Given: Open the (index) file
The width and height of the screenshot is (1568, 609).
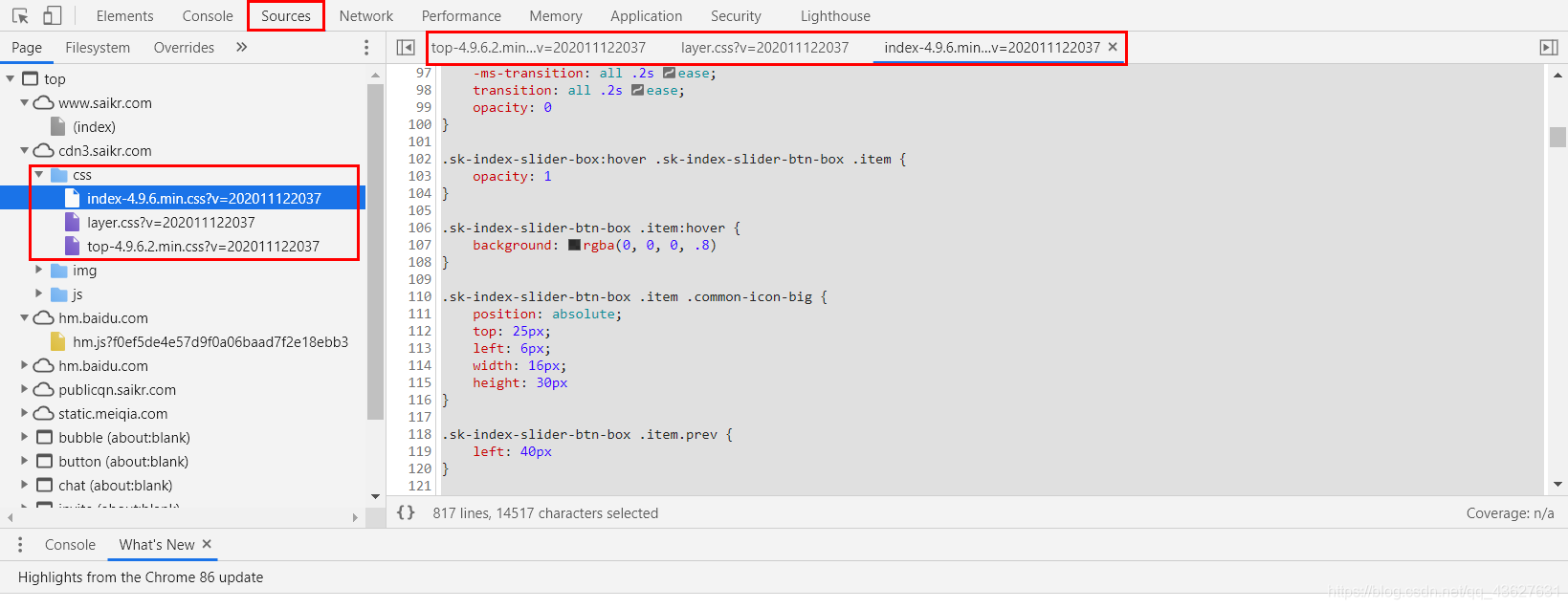Looking at the screenshot, I should pyautogui.click(x=94, y=127).
